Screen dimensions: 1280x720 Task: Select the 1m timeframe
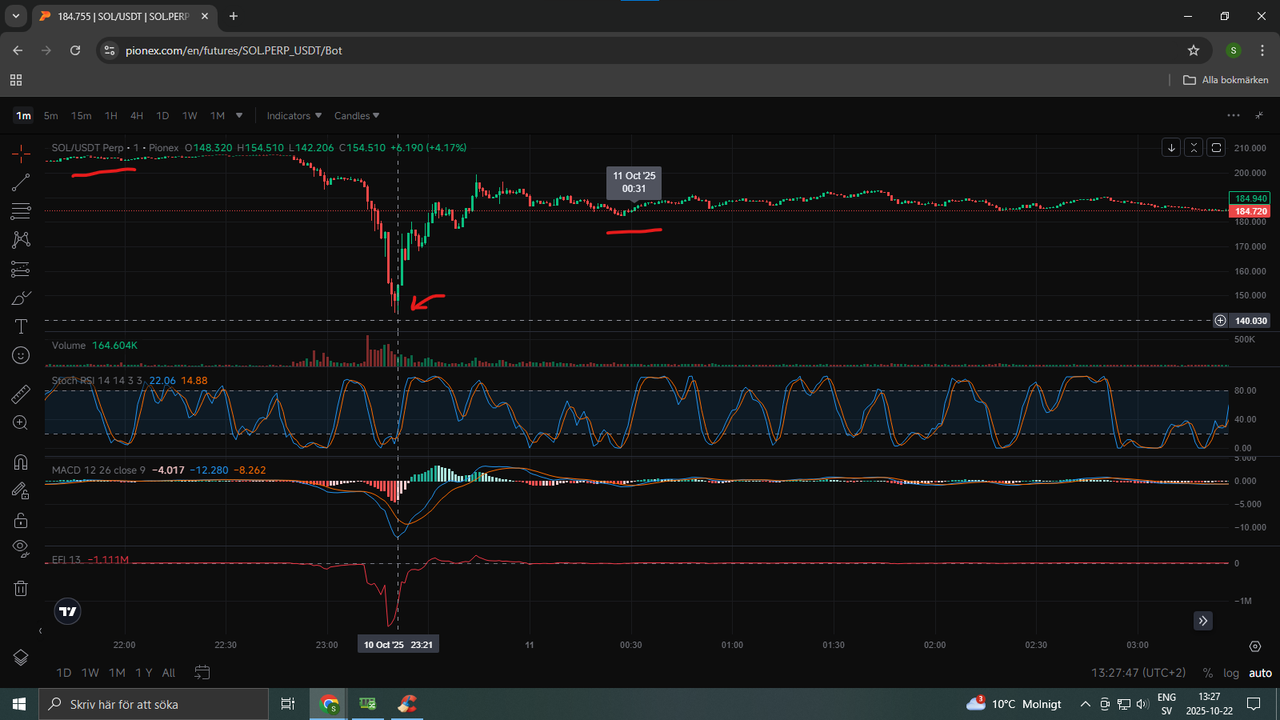(x=23, y=116)
